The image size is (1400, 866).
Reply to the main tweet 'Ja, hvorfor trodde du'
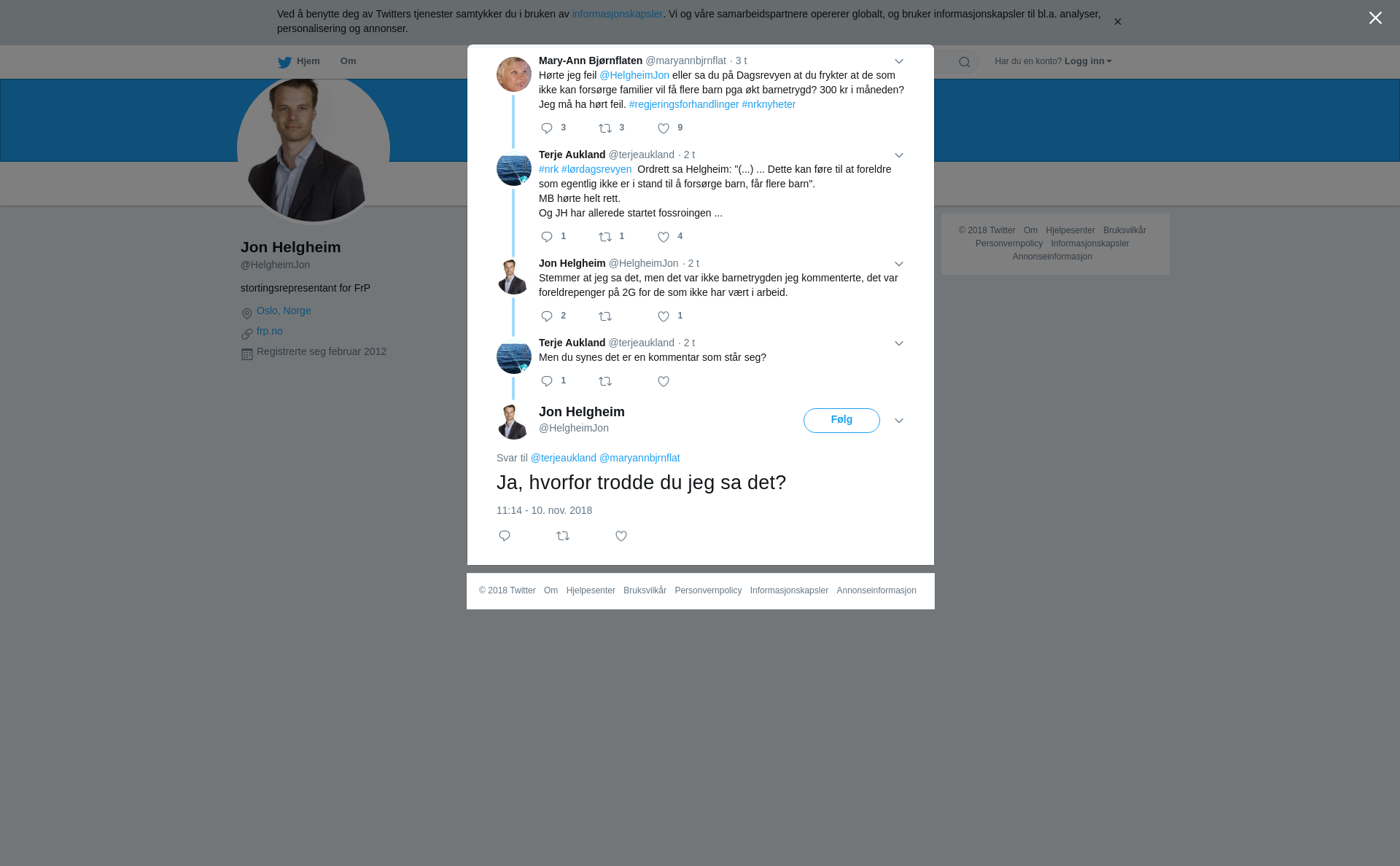(x=505, y=536)
